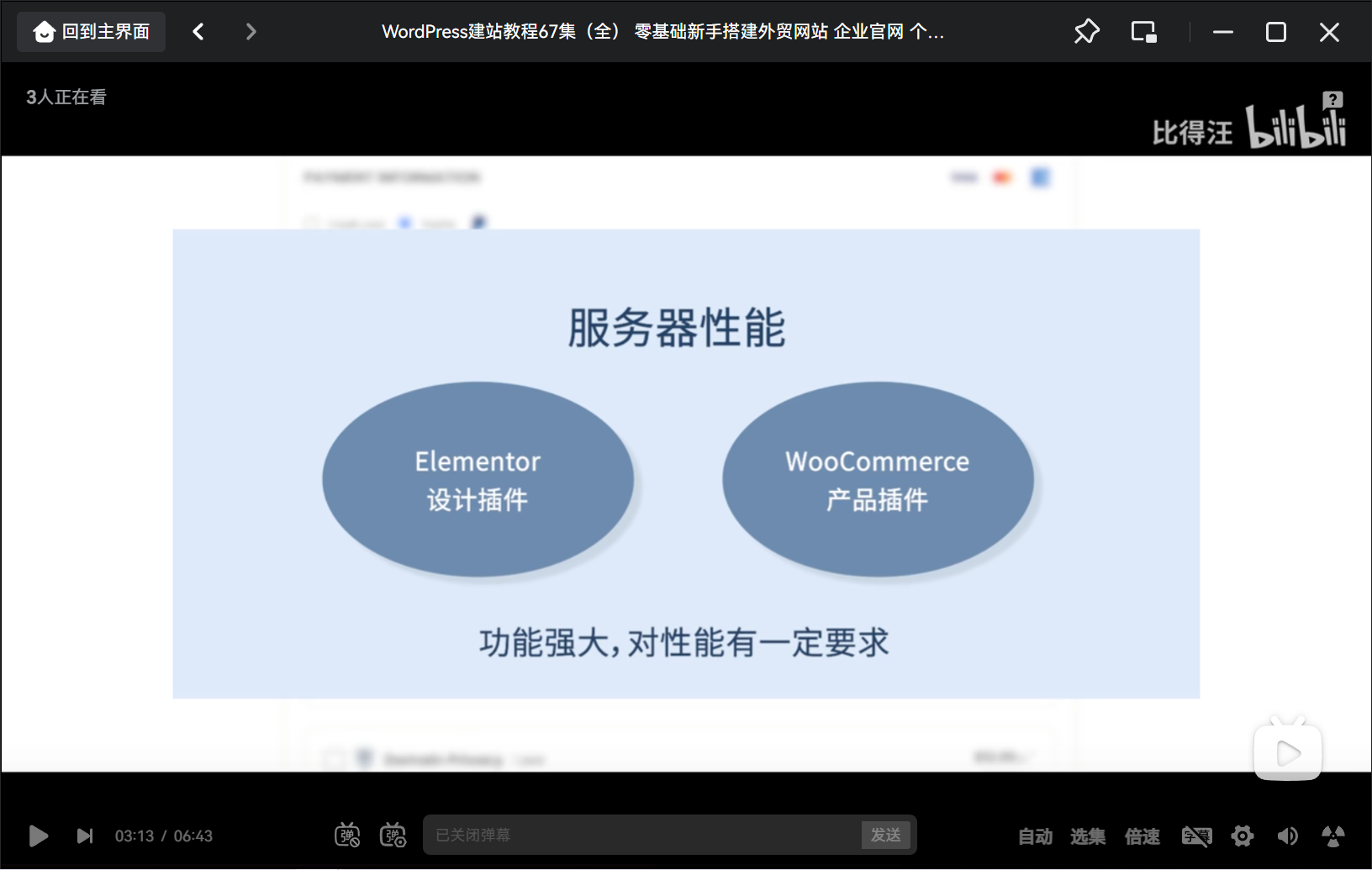Toggle the subtitles icon
Viewport: 1372px width, 870px height.
pos(1196,836)
